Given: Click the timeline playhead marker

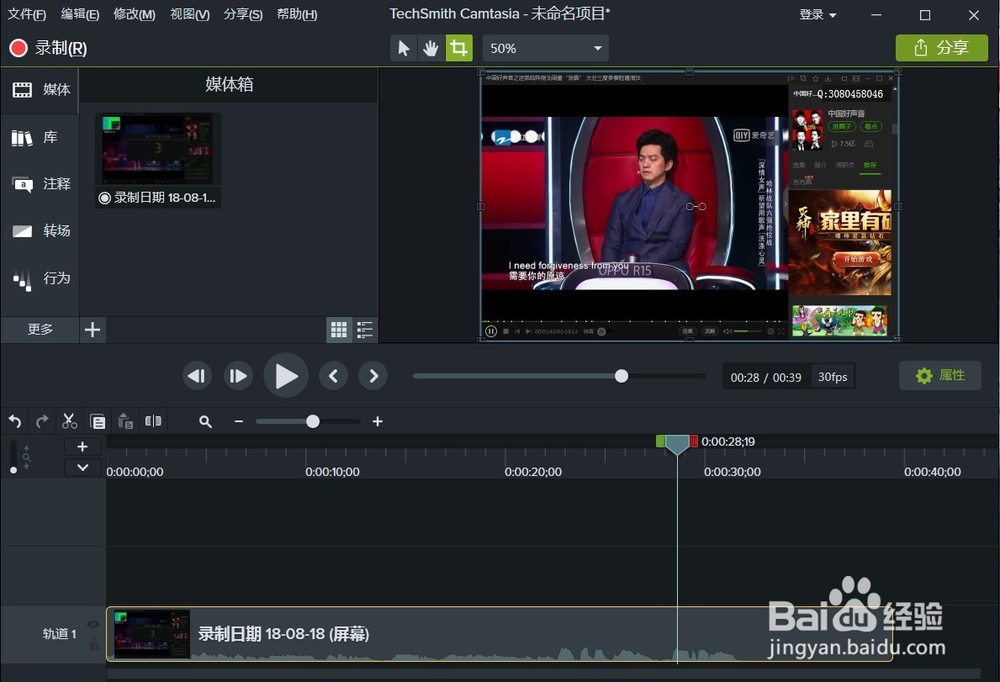Looking at the screenshot, I should [677, 445].
